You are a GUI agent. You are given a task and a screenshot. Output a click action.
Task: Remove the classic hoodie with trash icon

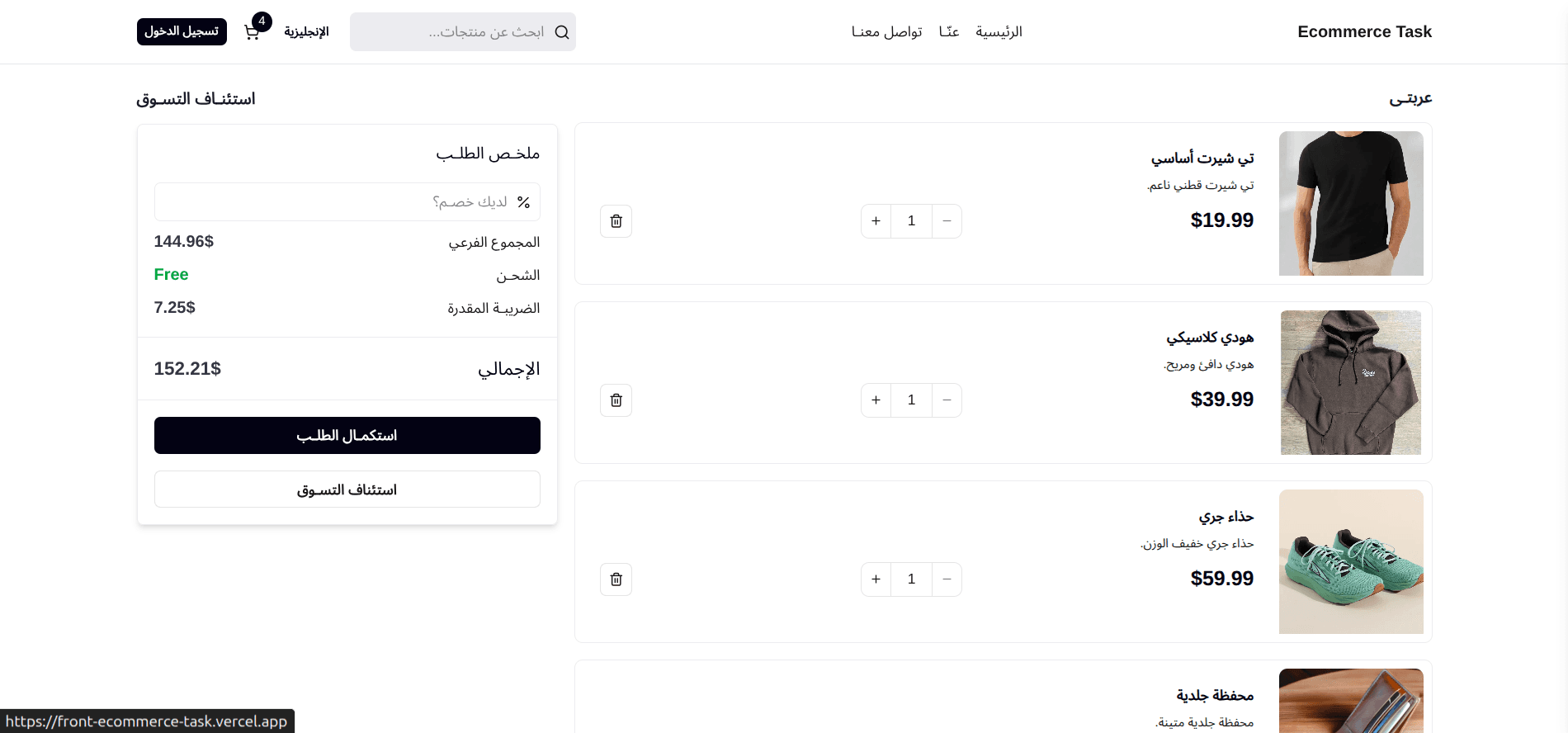coord(616,400)
